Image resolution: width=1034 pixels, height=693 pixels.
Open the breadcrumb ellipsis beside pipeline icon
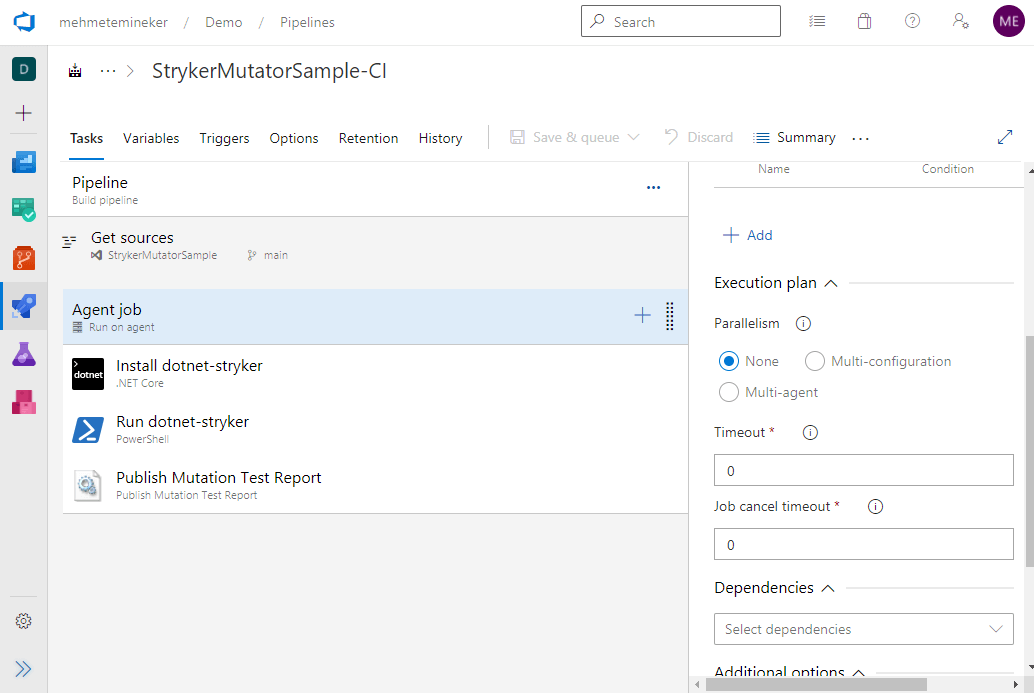[107, 71]
